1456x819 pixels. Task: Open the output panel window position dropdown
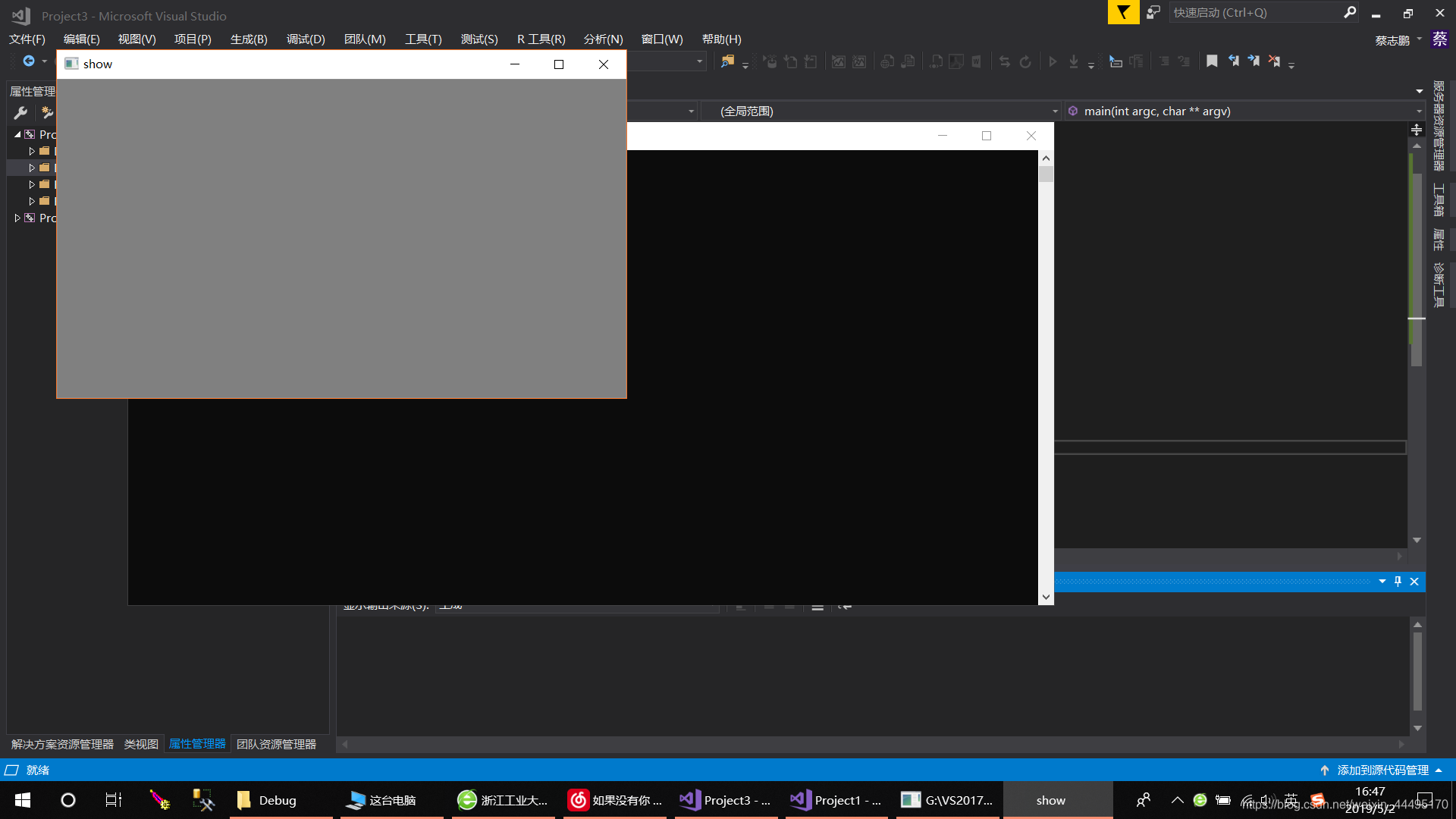[1382, 582]
